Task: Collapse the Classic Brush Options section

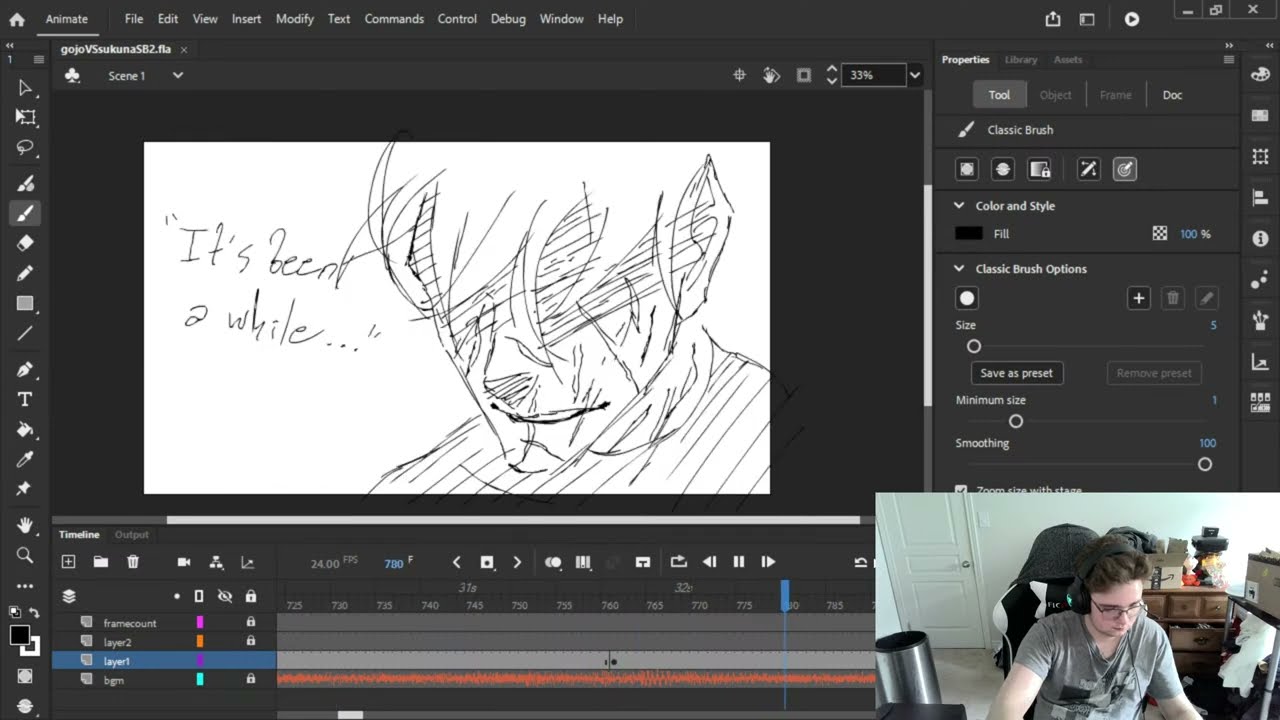Action: pyautogui.click(x=959, y=268)
